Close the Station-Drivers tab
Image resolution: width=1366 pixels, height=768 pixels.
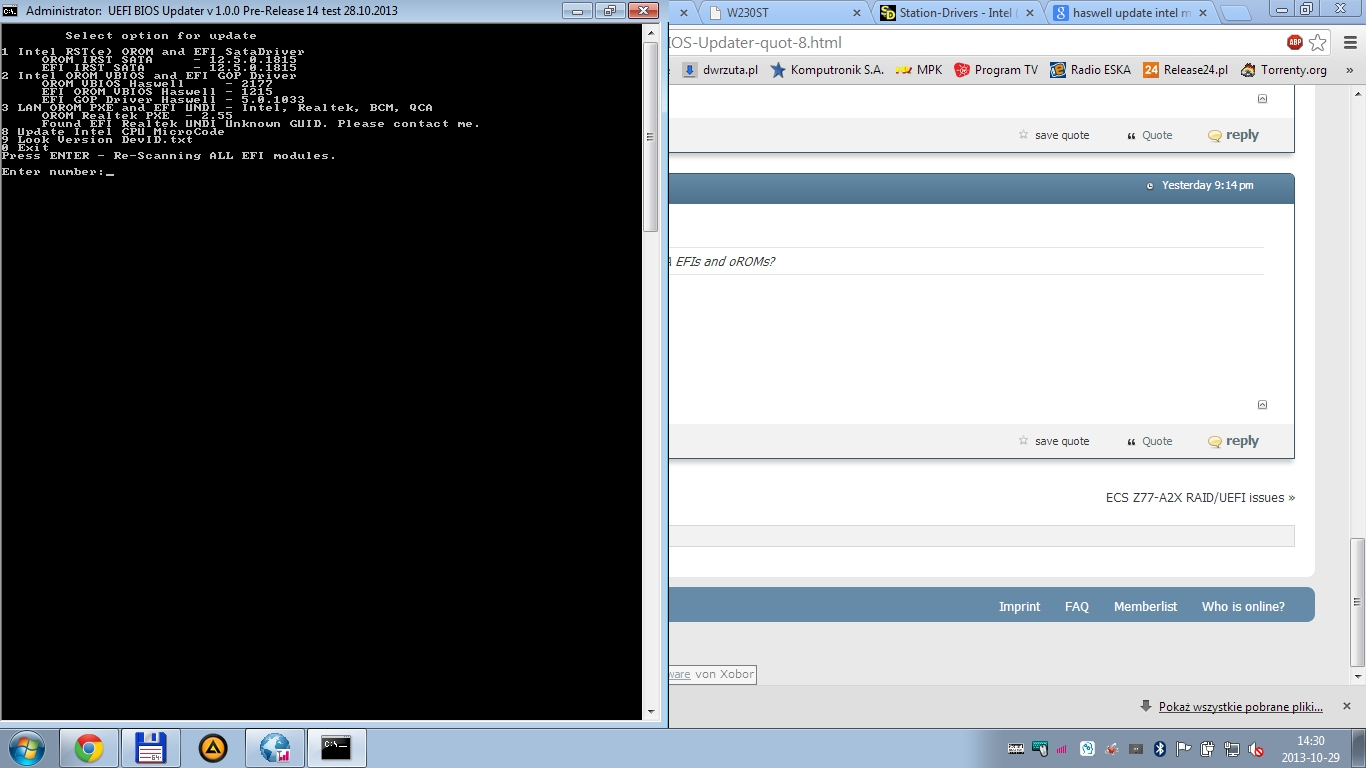click(x=1032, y=13)
